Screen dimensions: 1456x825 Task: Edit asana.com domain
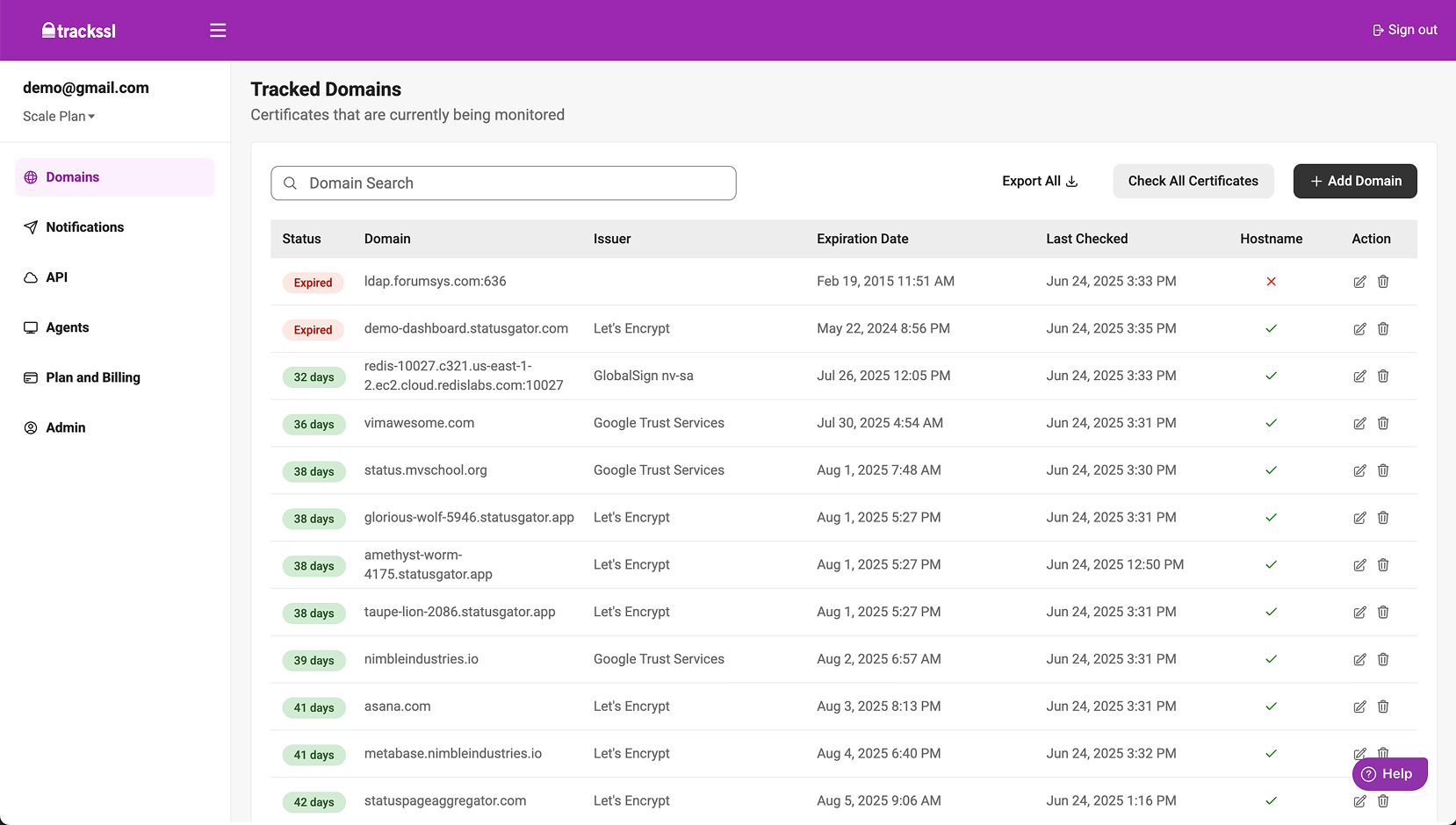point(1359,707)
